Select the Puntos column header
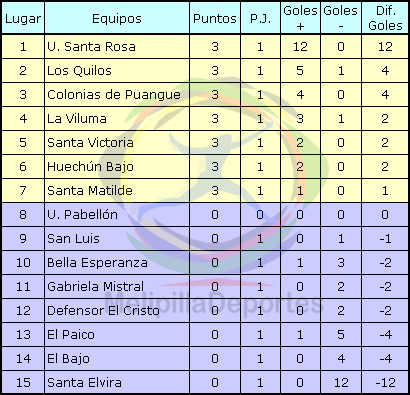The height and width of the screenshot is (395, 410). point(215,18)
